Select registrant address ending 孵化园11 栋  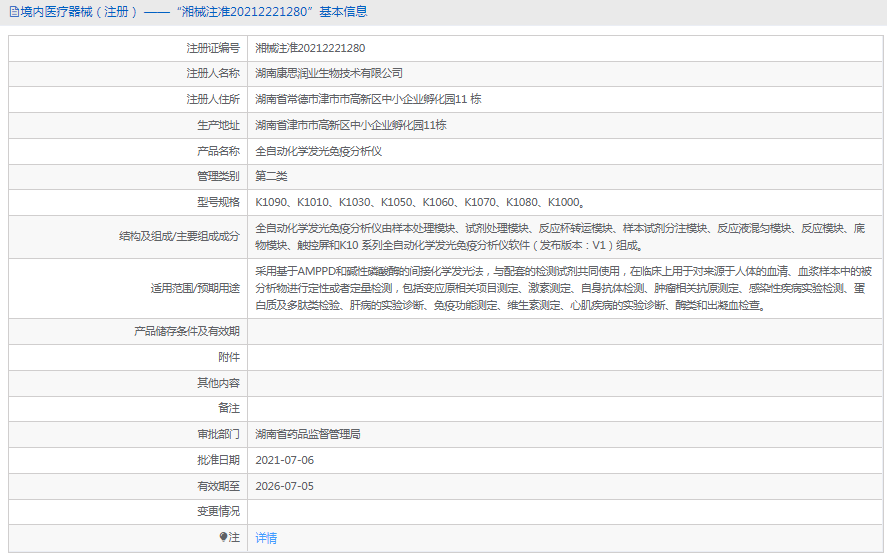tap(368, 99)
